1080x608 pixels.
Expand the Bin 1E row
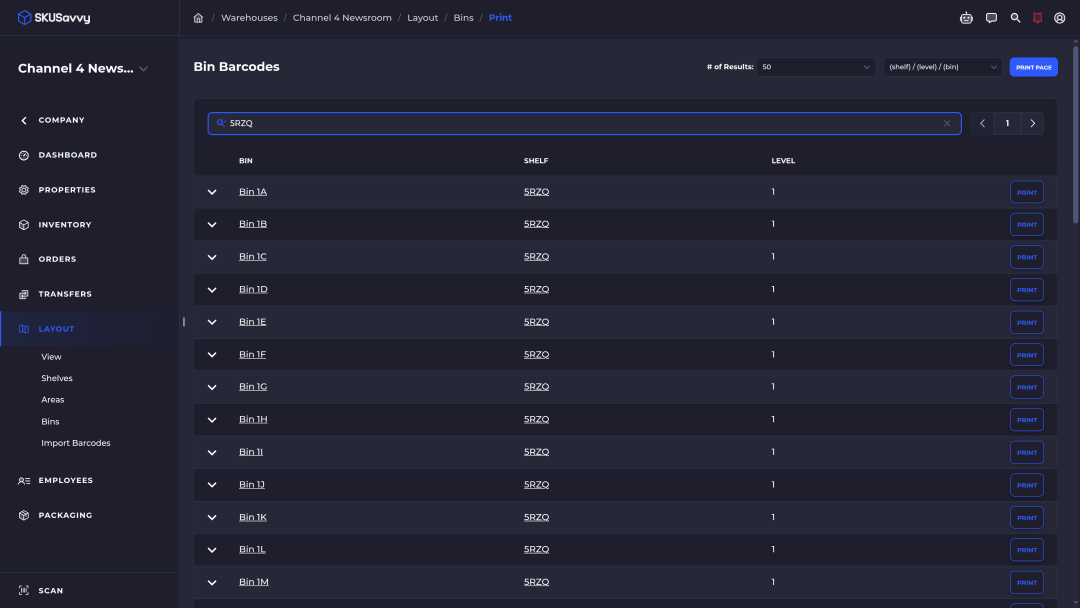(x=212, y=322)
